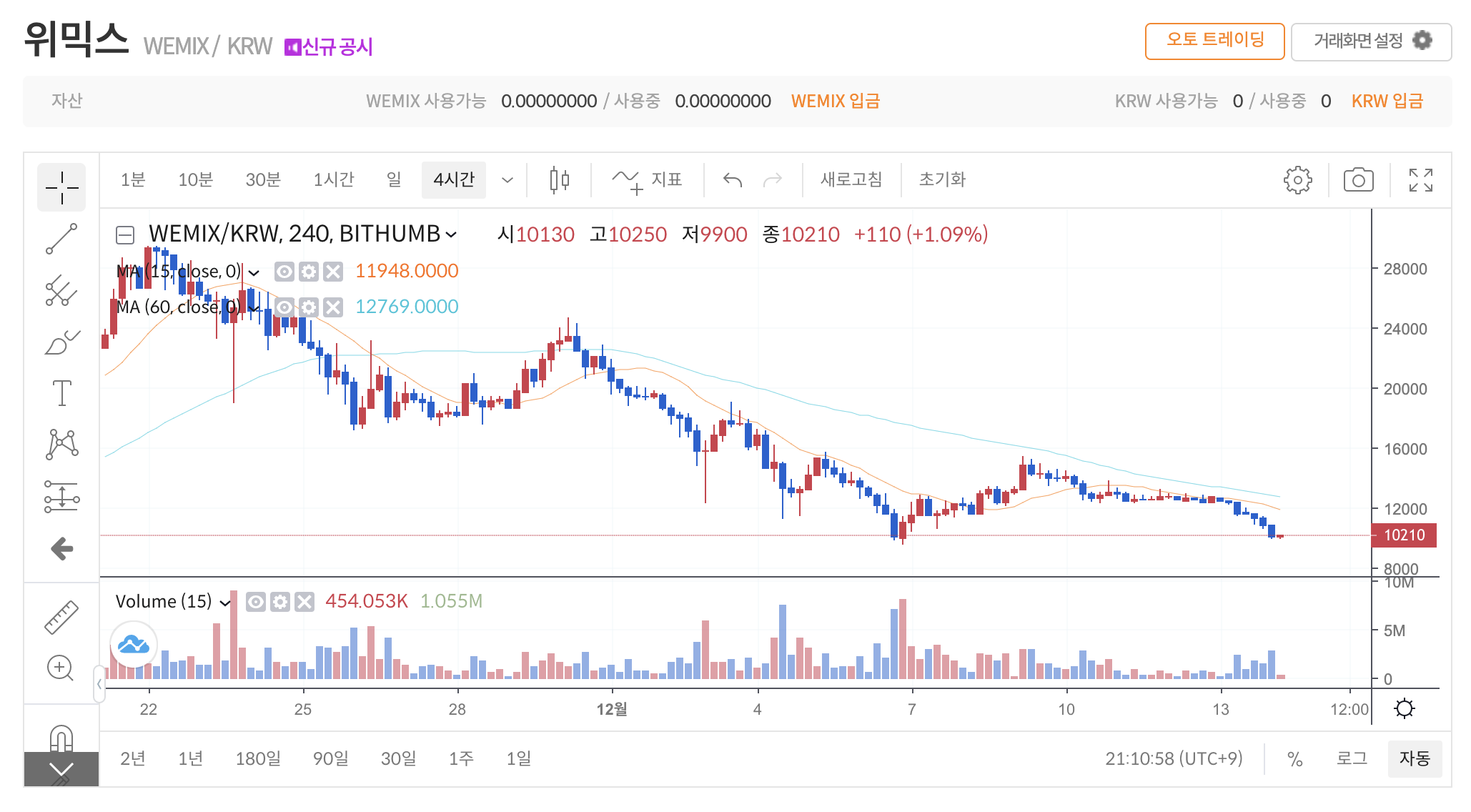Switch to 30분 interval
Viewport: 1471px width, 812px height.
click(263, 179)
